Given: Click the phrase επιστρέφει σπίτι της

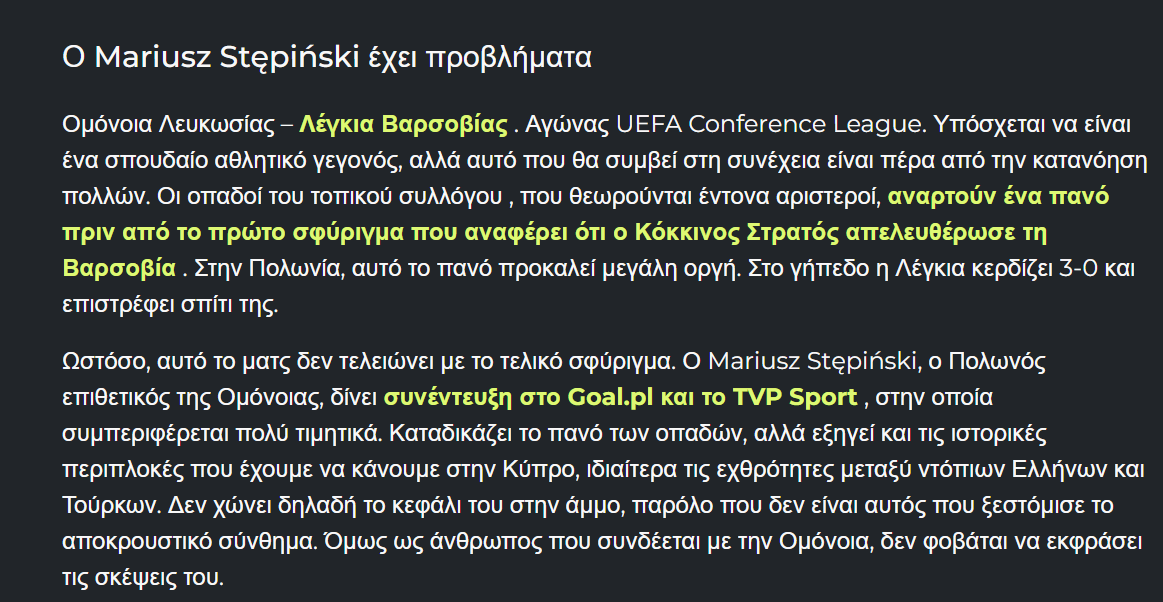Looking at the screenshot, I should 170,304.
